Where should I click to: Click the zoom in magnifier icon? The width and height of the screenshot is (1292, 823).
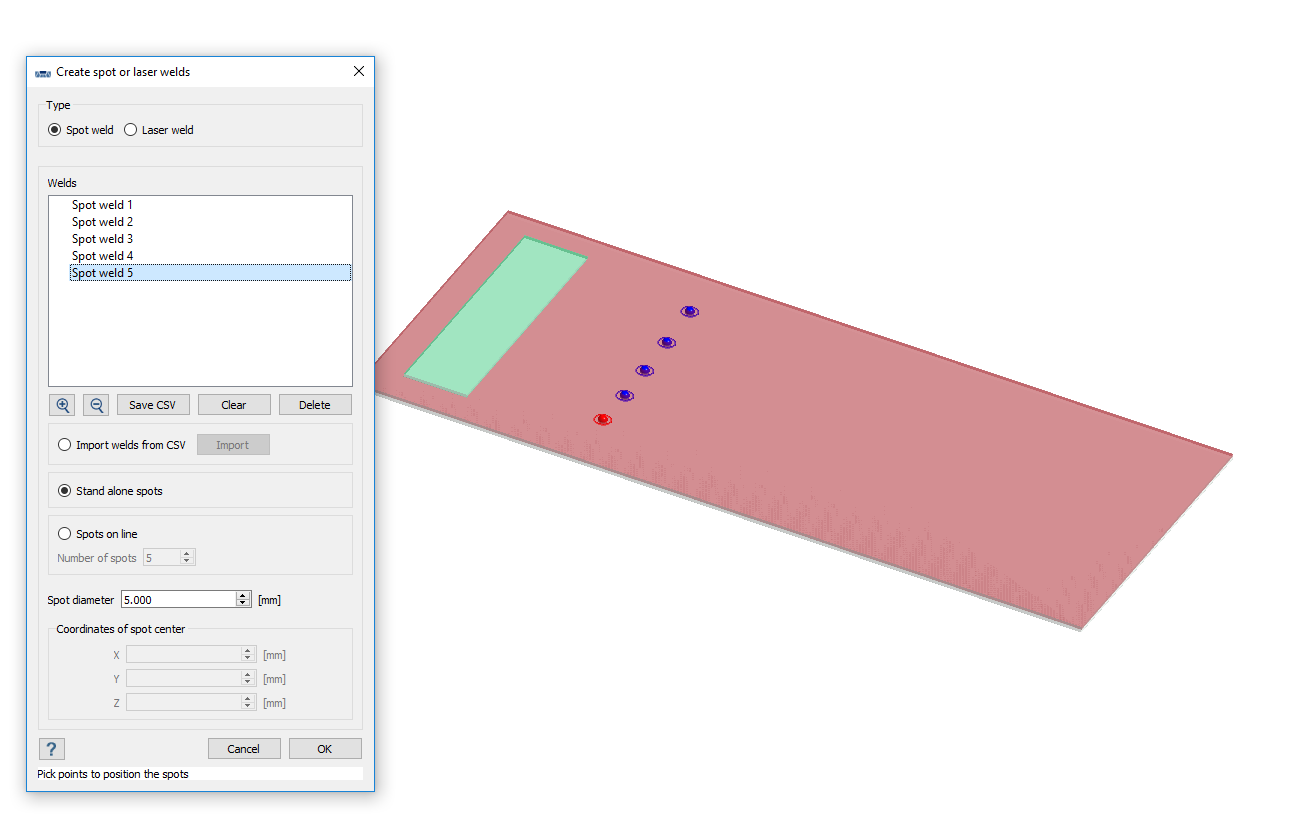[x=63, y=405]
